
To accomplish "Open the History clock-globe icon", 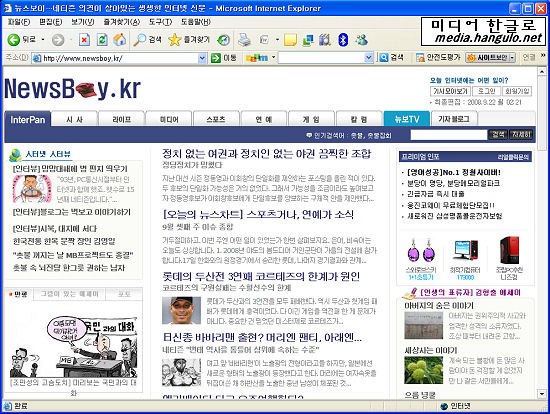I will tap(223, 40).
